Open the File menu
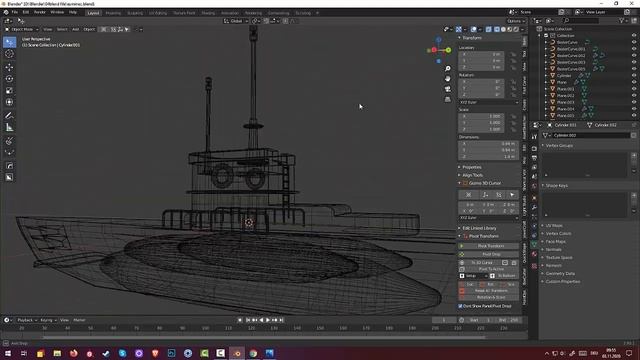Image resolution: width=640 pixels, height=360 pixels. point(15,13)
